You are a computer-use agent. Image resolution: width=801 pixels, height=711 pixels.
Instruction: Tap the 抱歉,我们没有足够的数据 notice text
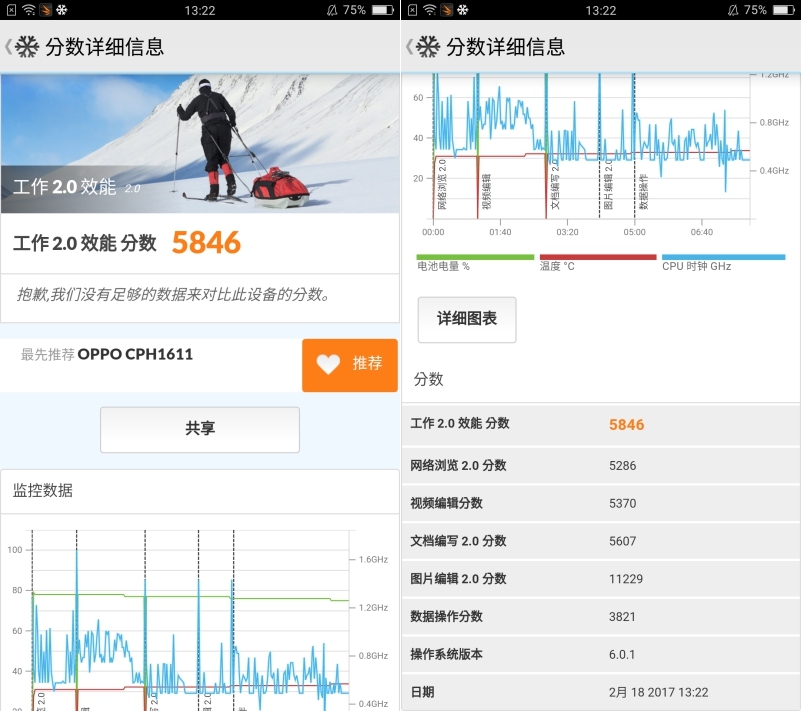(x=173, y=295)
